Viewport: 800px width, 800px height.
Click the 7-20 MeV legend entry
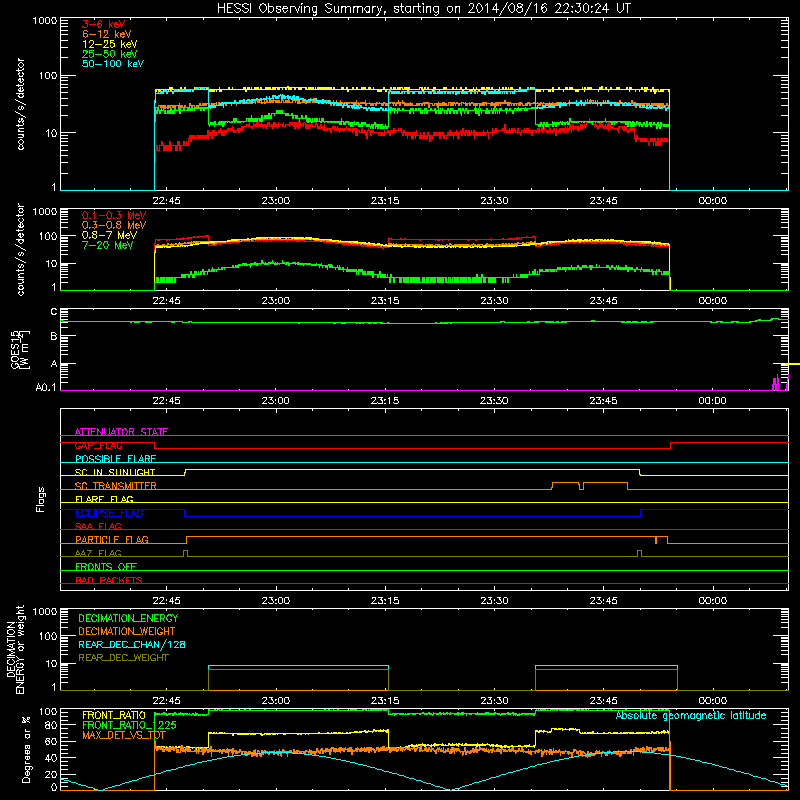[107, 245]
